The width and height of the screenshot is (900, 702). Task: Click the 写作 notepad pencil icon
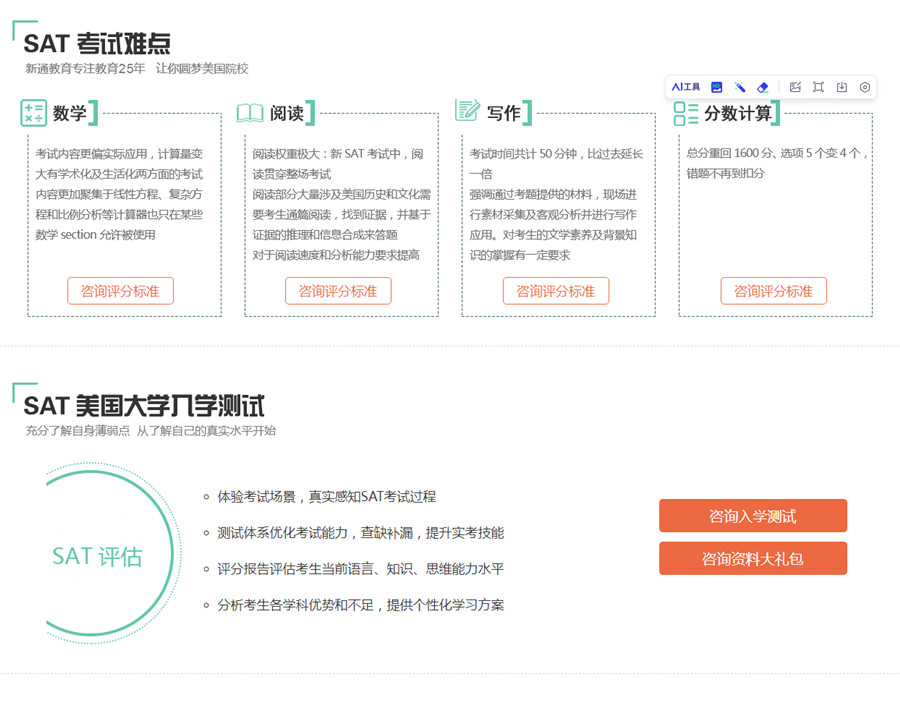click(x=467, y=111)
